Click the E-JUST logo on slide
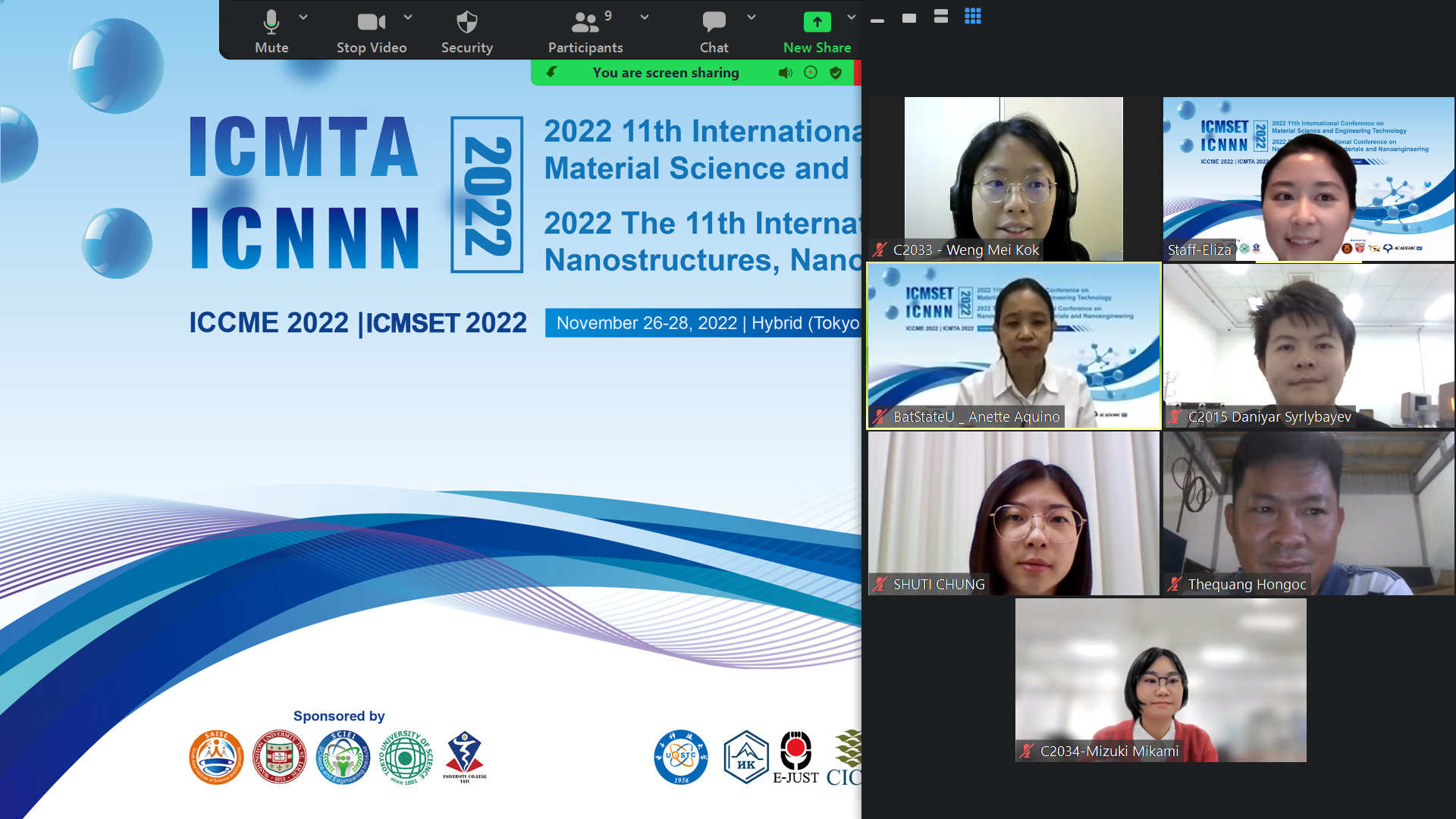This screenshot has height=819, width=1456. tap(795, 757)
